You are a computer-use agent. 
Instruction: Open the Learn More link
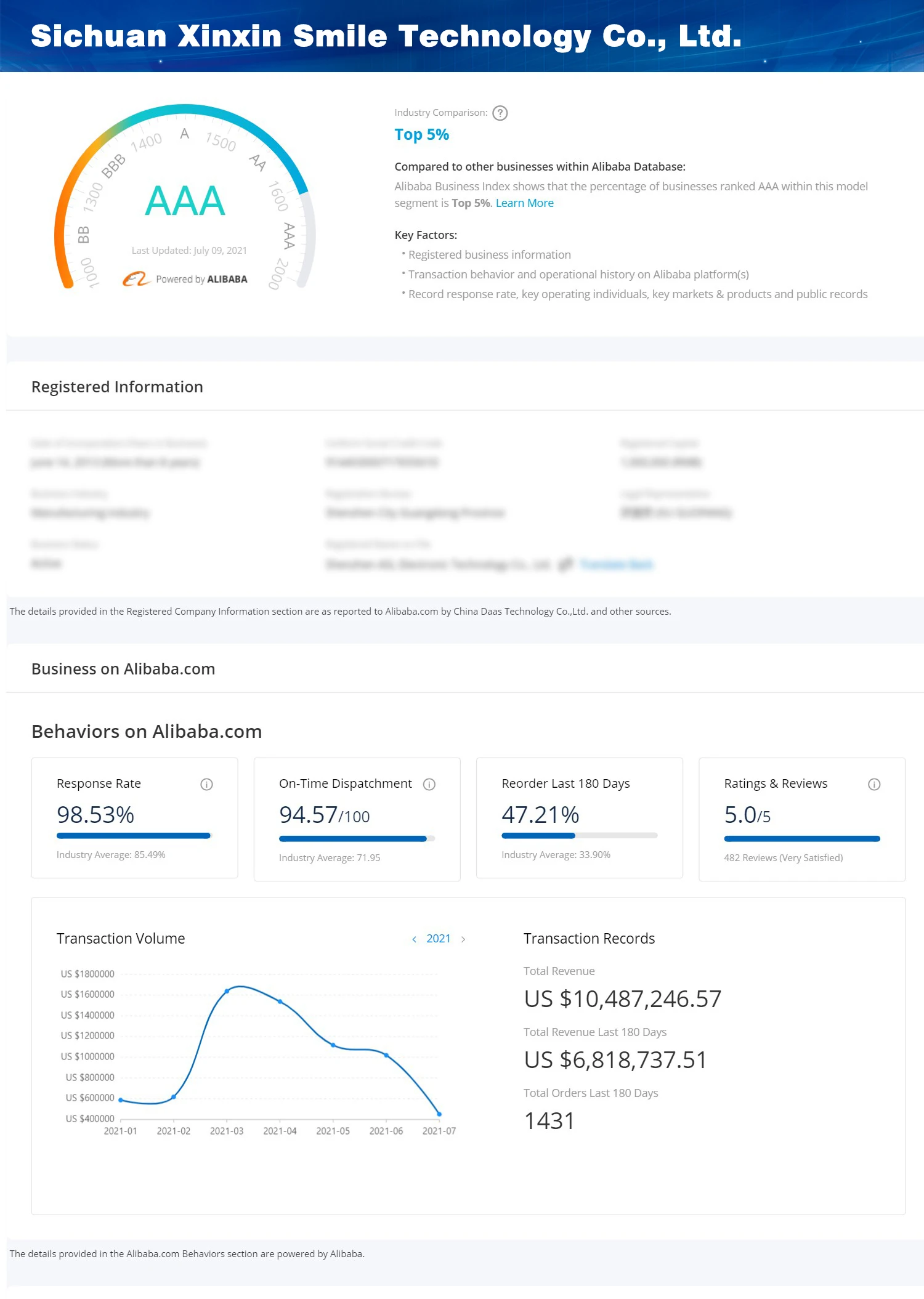pyautogui.click(x=524, y=203)
